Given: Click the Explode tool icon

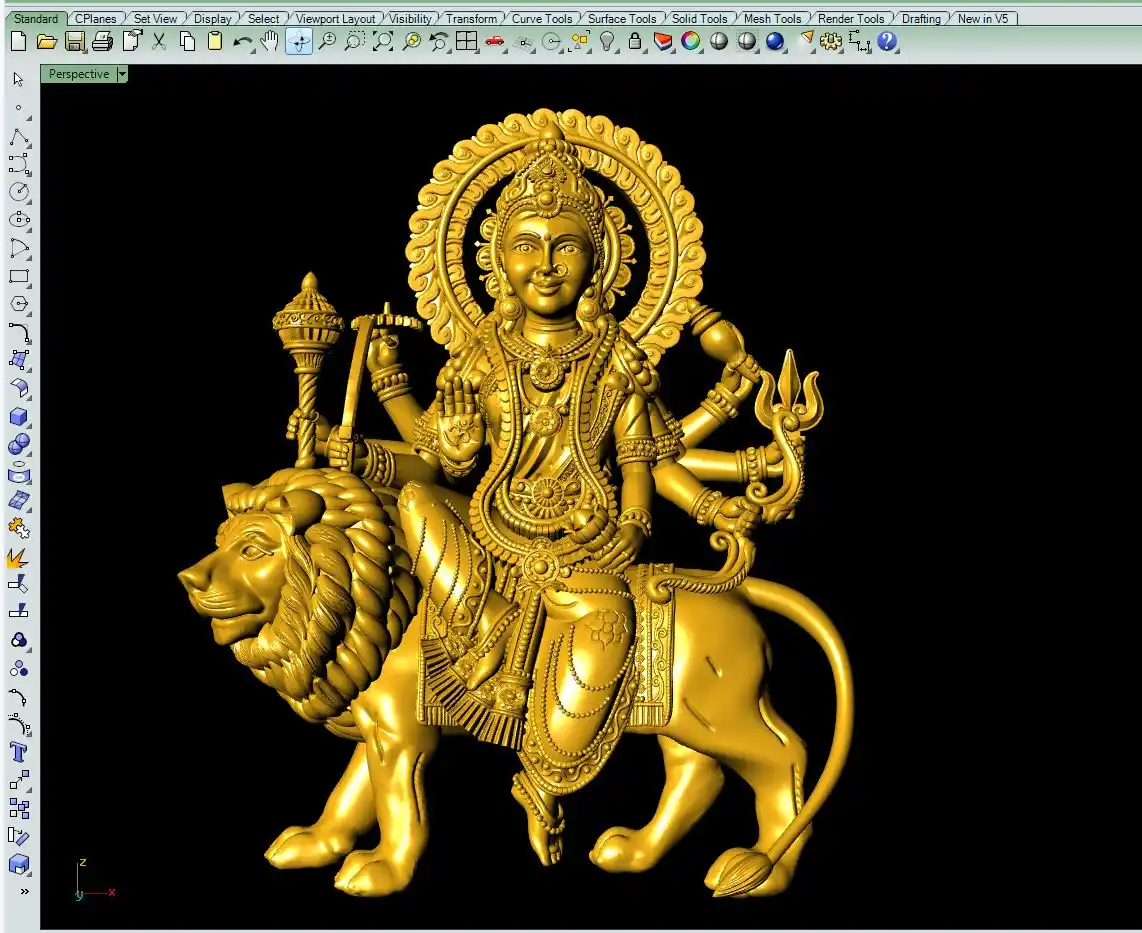Looking at the screenshot, I should tap(19, 556).
